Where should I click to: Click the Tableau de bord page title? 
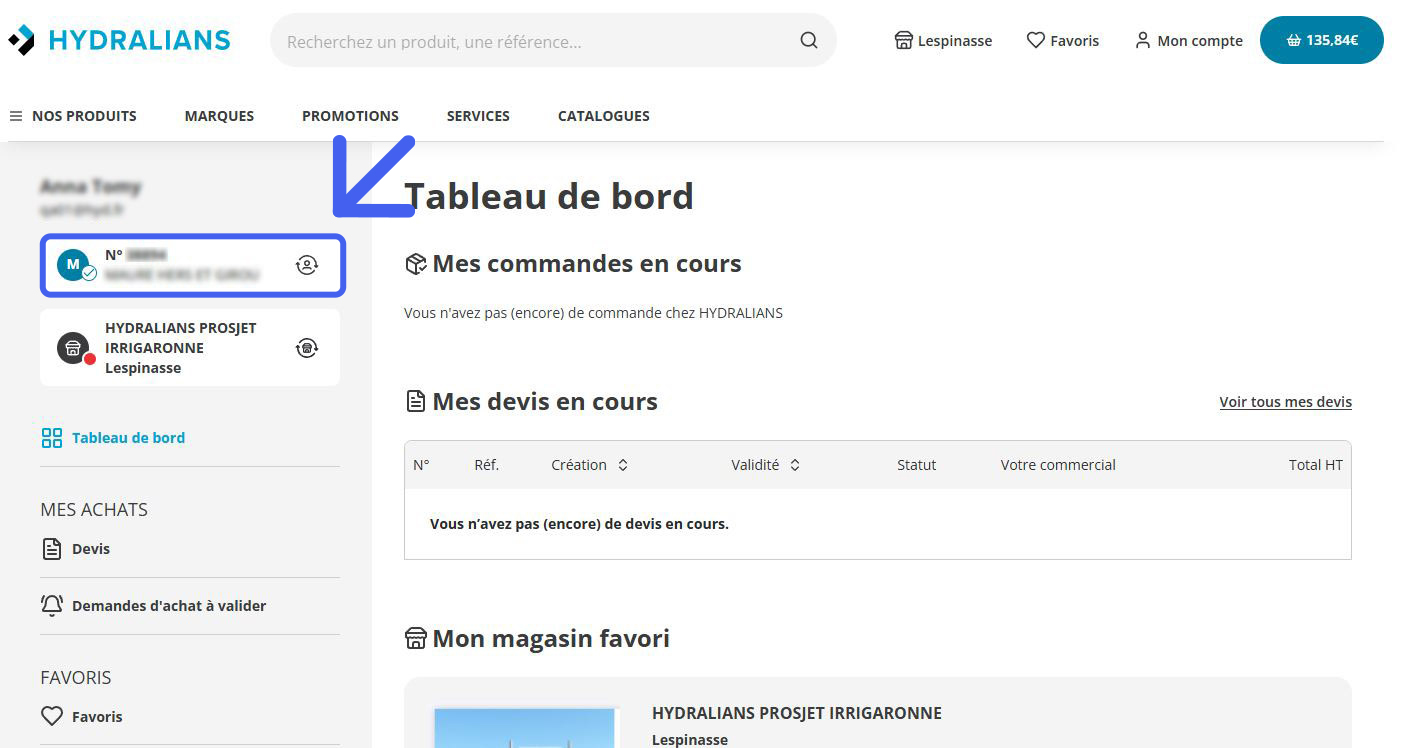tap(549, 196)
